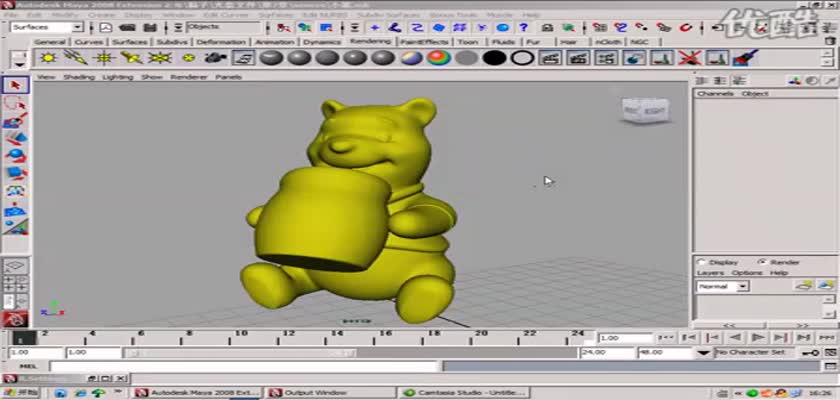Switch to Camtasia Studio taskbar button
This screenshot has height=400, width=840.
466,393
